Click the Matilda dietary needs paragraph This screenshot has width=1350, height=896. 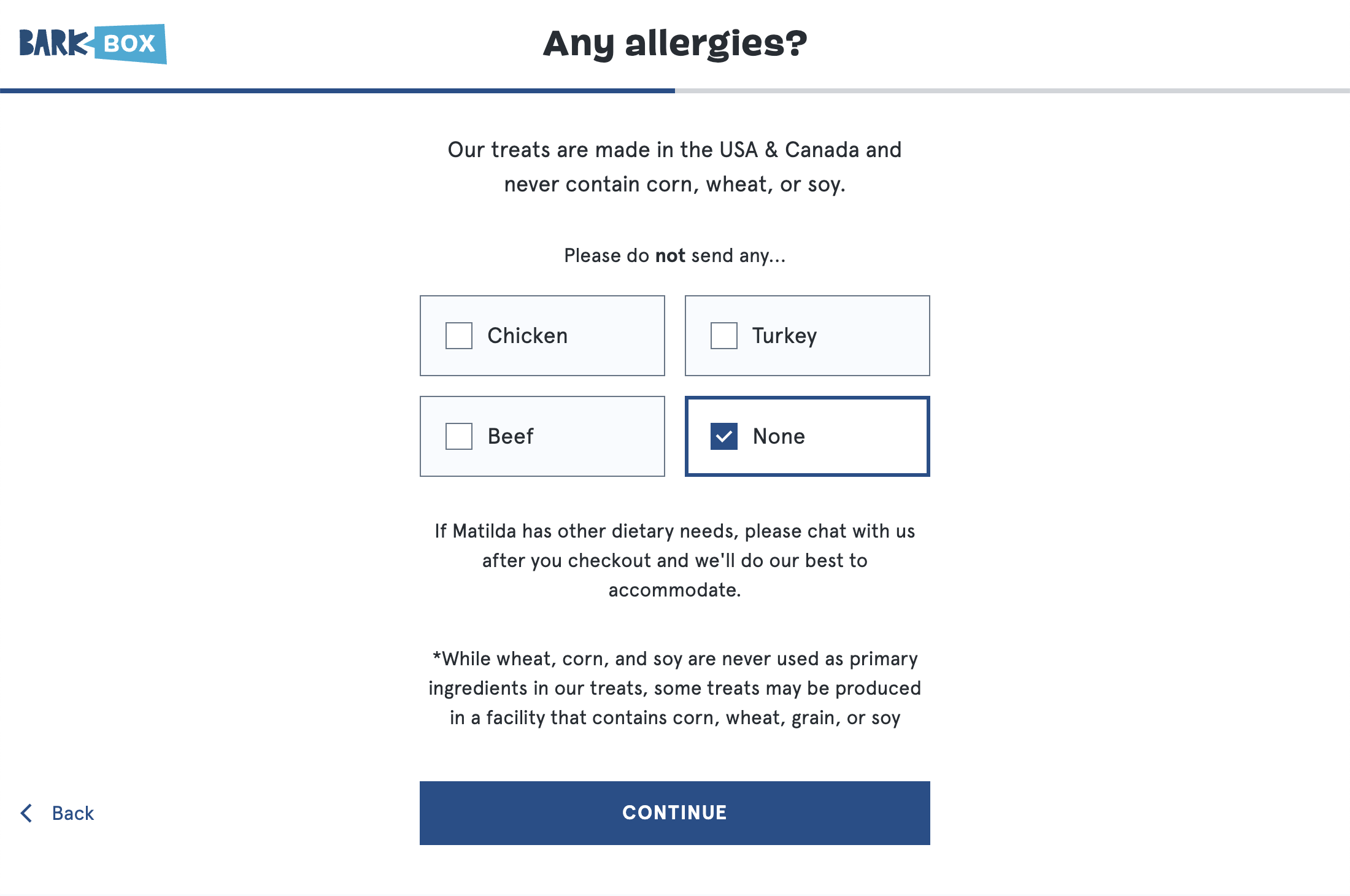coord(675,560)
